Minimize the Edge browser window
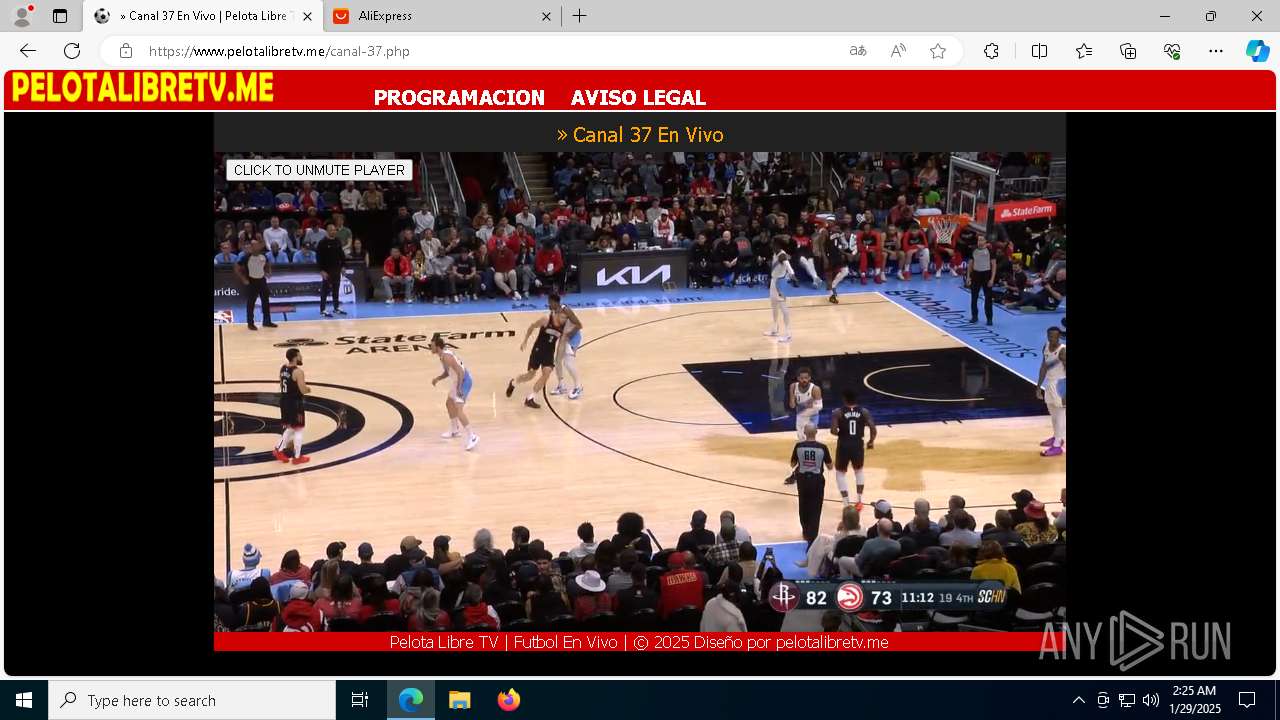 point(1165,16)
